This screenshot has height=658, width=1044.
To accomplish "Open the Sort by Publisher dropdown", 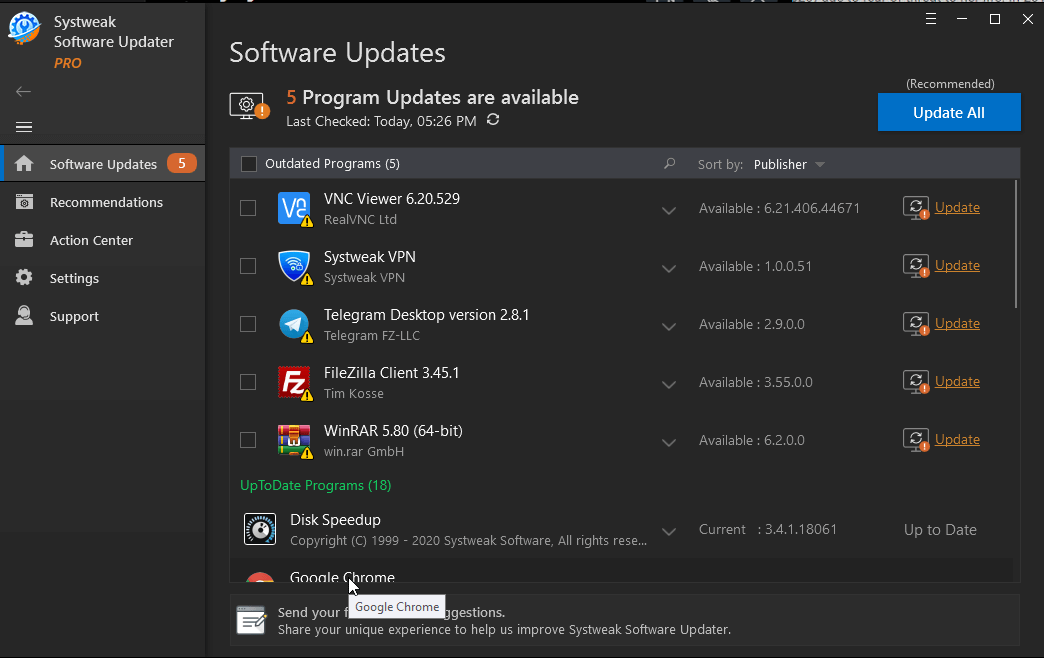I will click(x=789, y=164).
